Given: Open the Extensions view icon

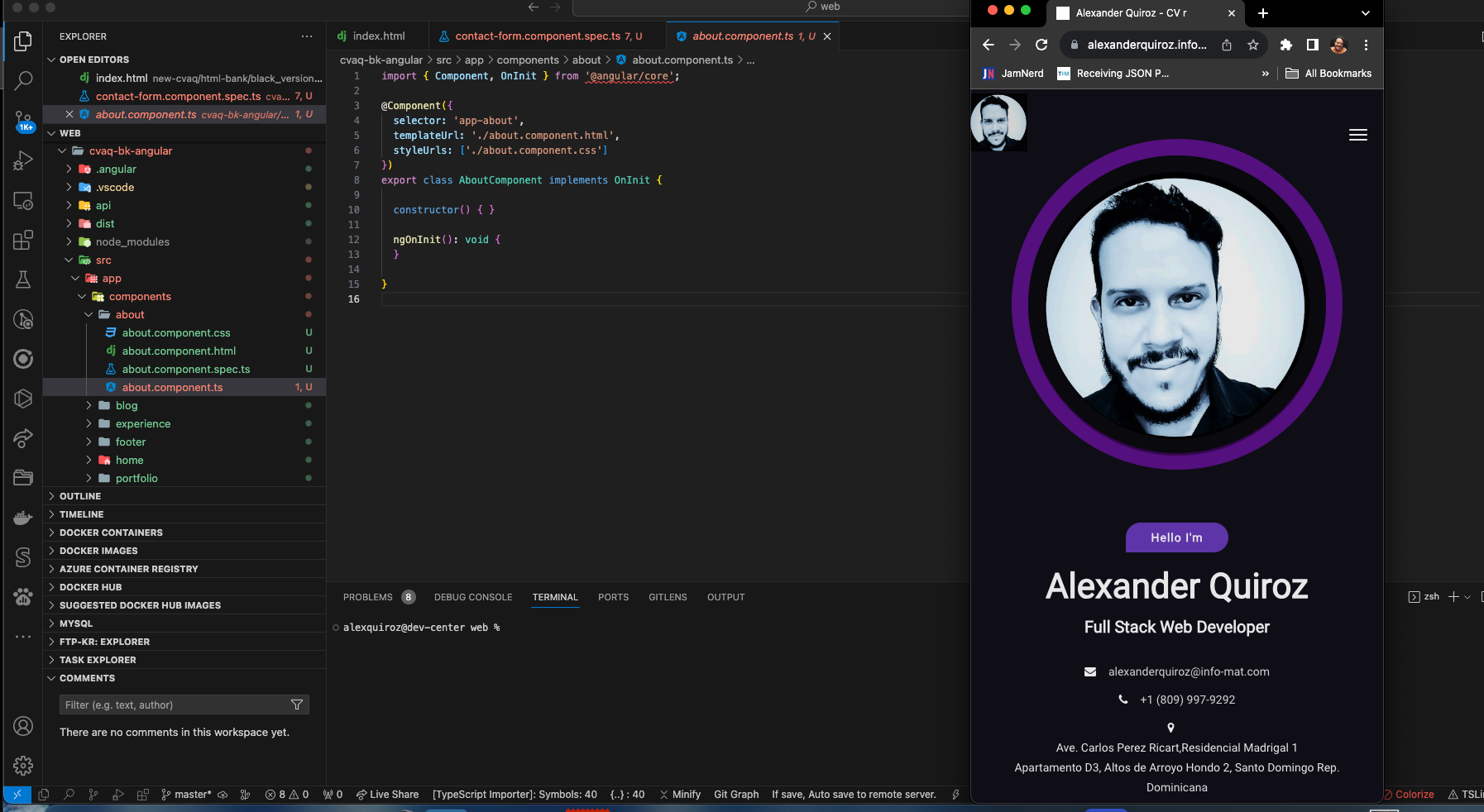Looking at the screenshot, I should pyautogui.click(x=23, y=240).
